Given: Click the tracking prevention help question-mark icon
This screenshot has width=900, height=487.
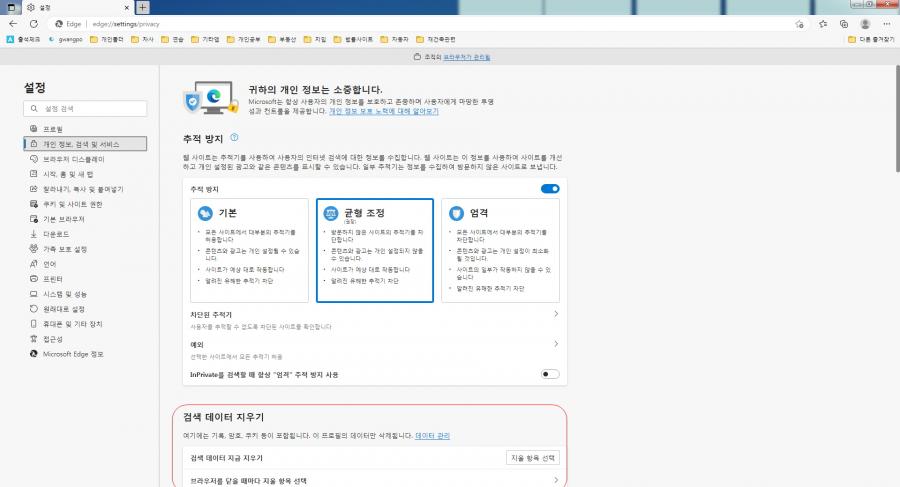Looking at the screenshot, I should [x=234, y=137].
